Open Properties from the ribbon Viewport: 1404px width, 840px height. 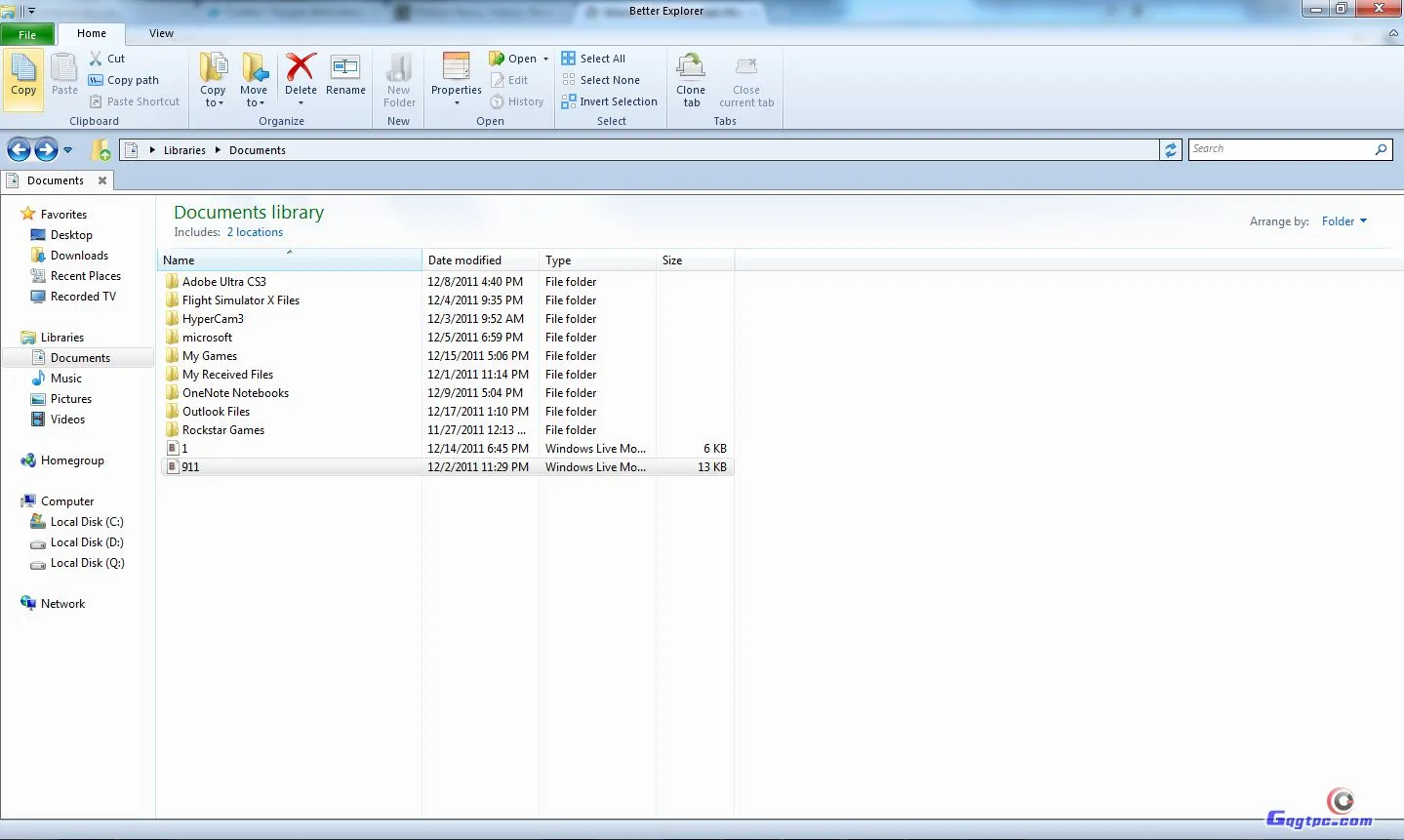[x=456, y=68]
